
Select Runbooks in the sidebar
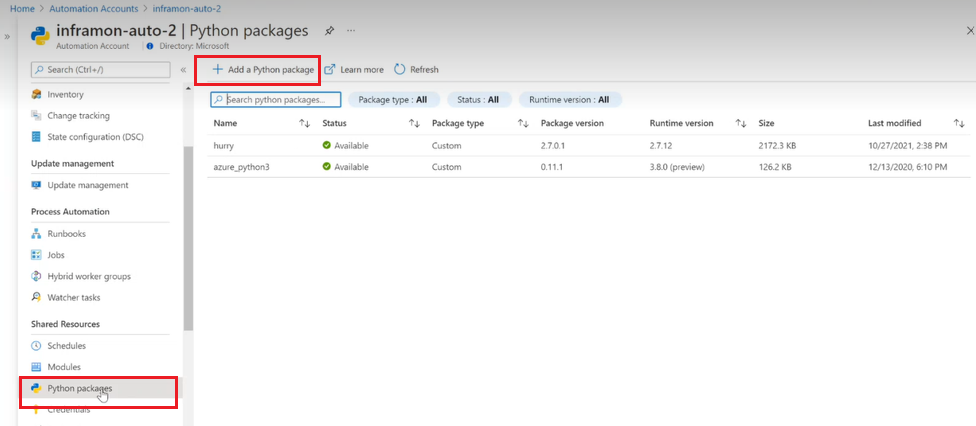click(66, 234)
